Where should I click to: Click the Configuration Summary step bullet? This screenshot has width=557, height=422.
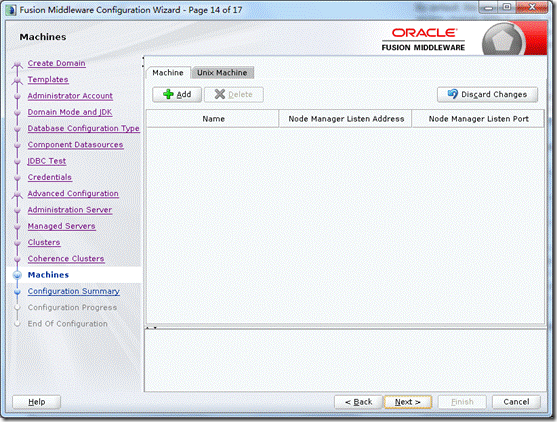tap(17, 291)
